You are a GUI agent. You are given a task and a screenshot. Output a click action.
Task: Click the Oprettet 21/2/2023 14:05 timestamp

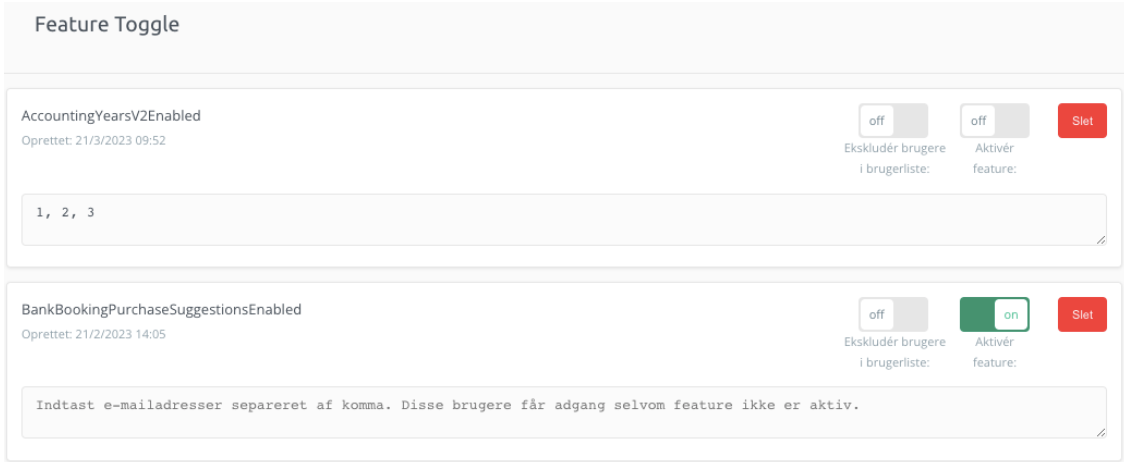point(93,334)
